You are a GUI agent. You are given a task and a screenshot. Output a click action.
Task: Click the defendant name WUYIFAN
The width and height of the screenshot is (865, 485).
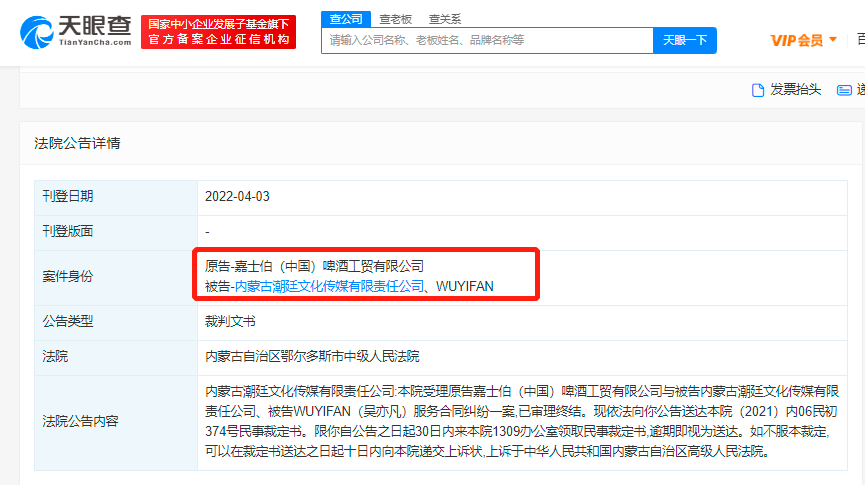tap(464, 286)
